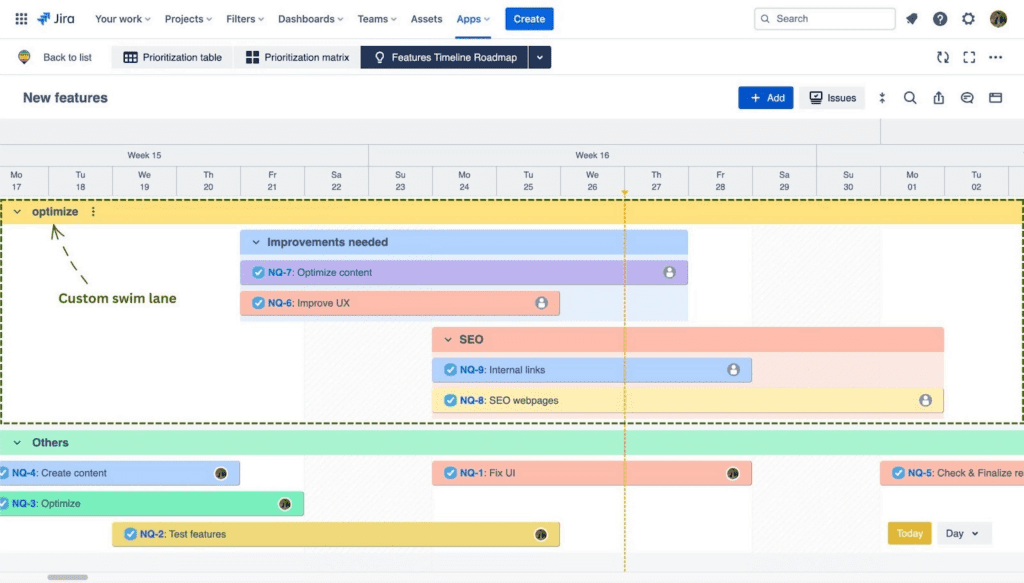This screenshot has width=1024, height=583.
Task: Click the magnifier search icon in the roadmap toolbar
Action: point(910,98)
